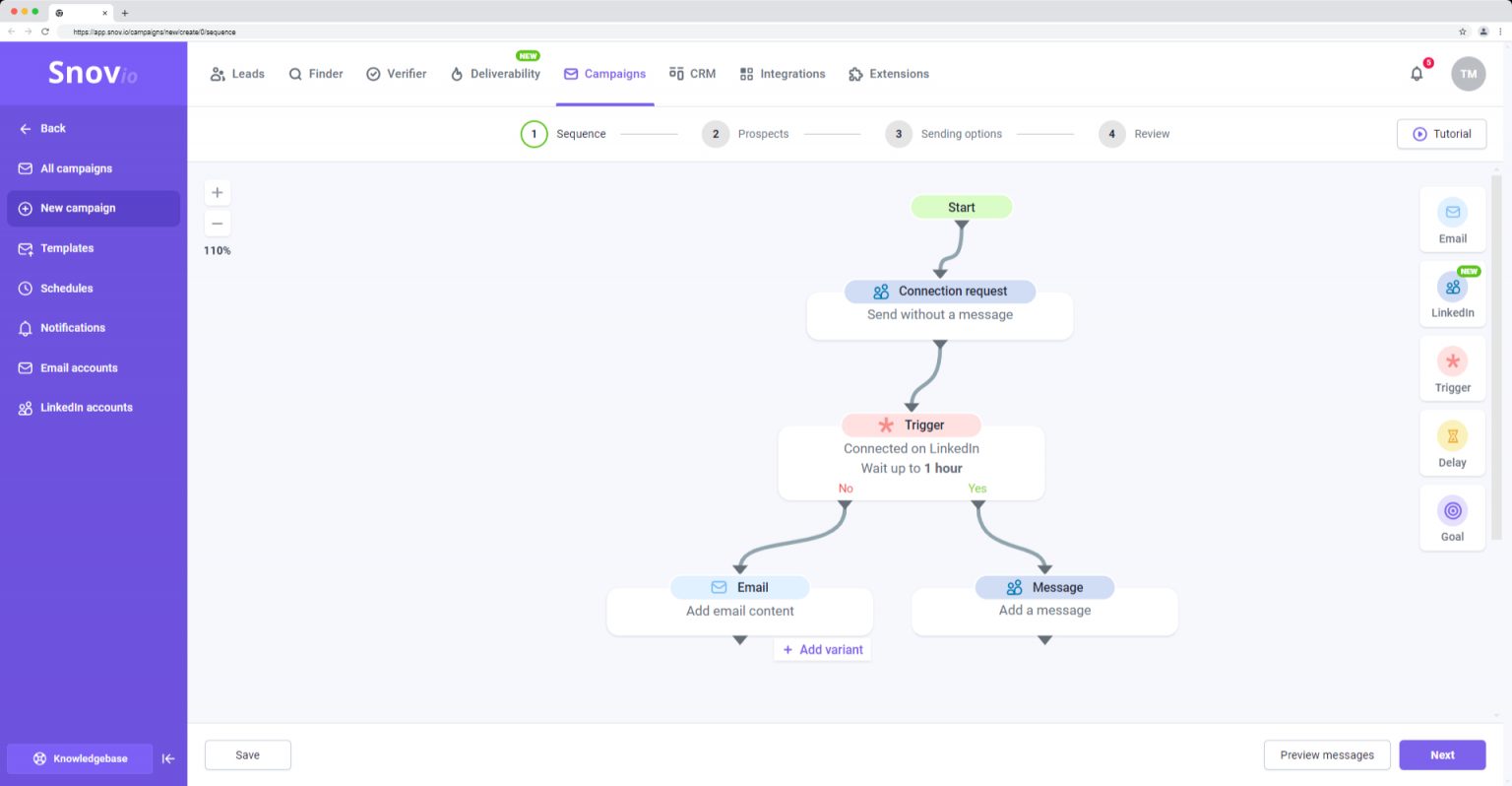The width and height of the screenshot is (1512, 786).
Task: Select the Trigger node header
Action: 912,426
